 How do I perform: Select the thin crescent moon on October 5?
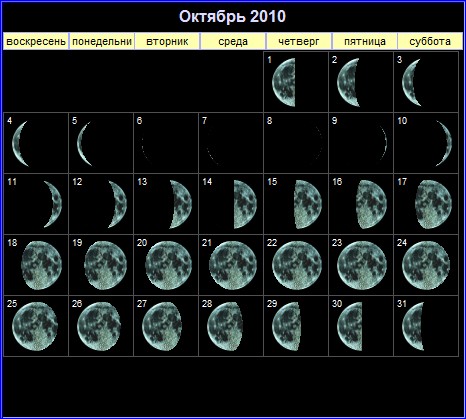pos(84,144)
